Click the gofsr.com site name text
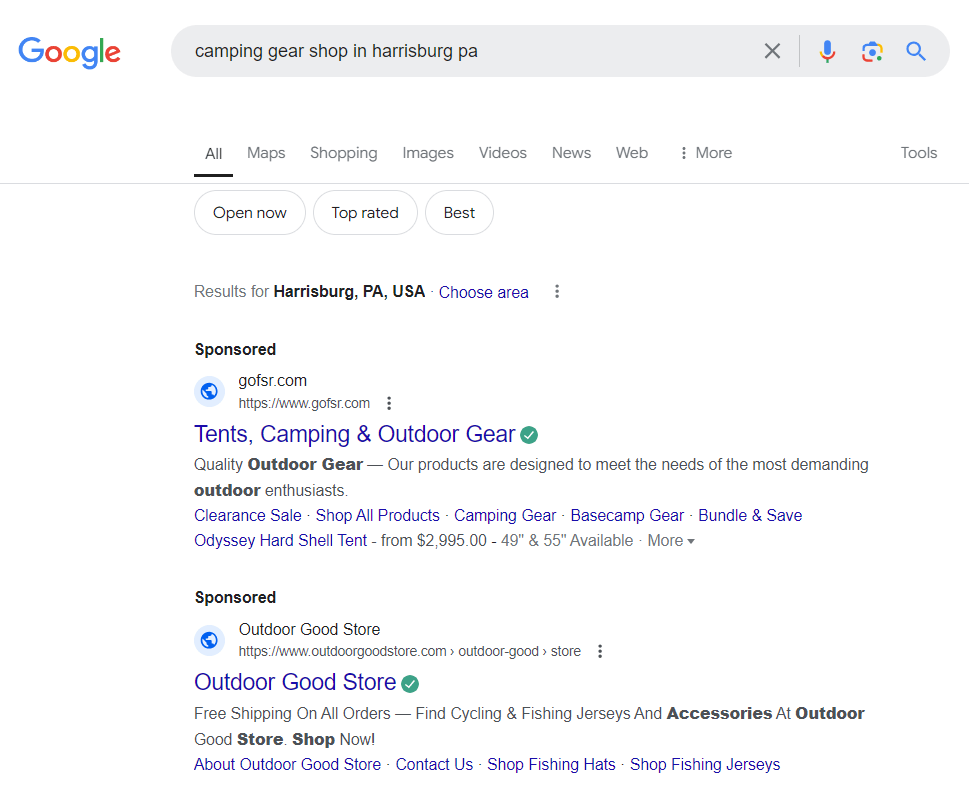 [x=273, y=381]
